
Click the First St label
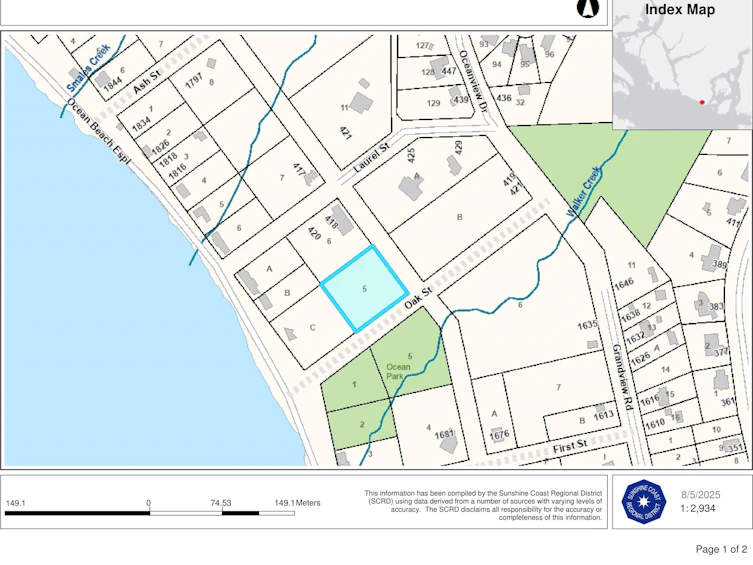pos(570,447)
